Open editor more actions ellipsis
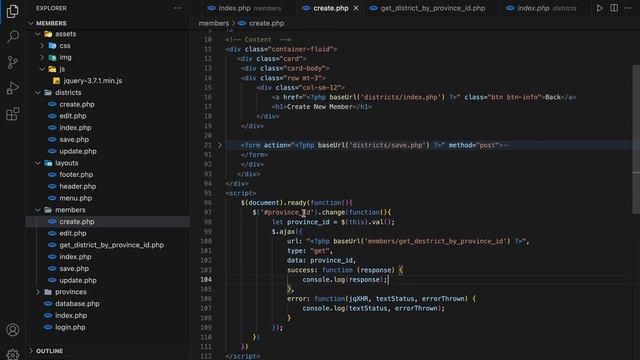This screenshot has width=640, height=360. pyautogui.click(x=628, y=8)
